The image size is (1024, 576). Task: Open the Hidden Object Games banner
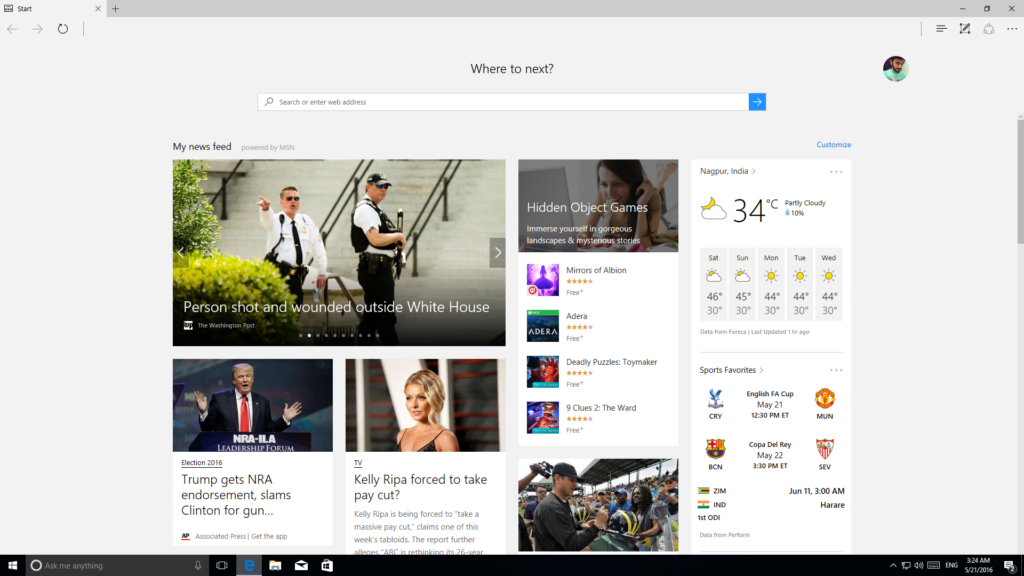tap(598, 206)
